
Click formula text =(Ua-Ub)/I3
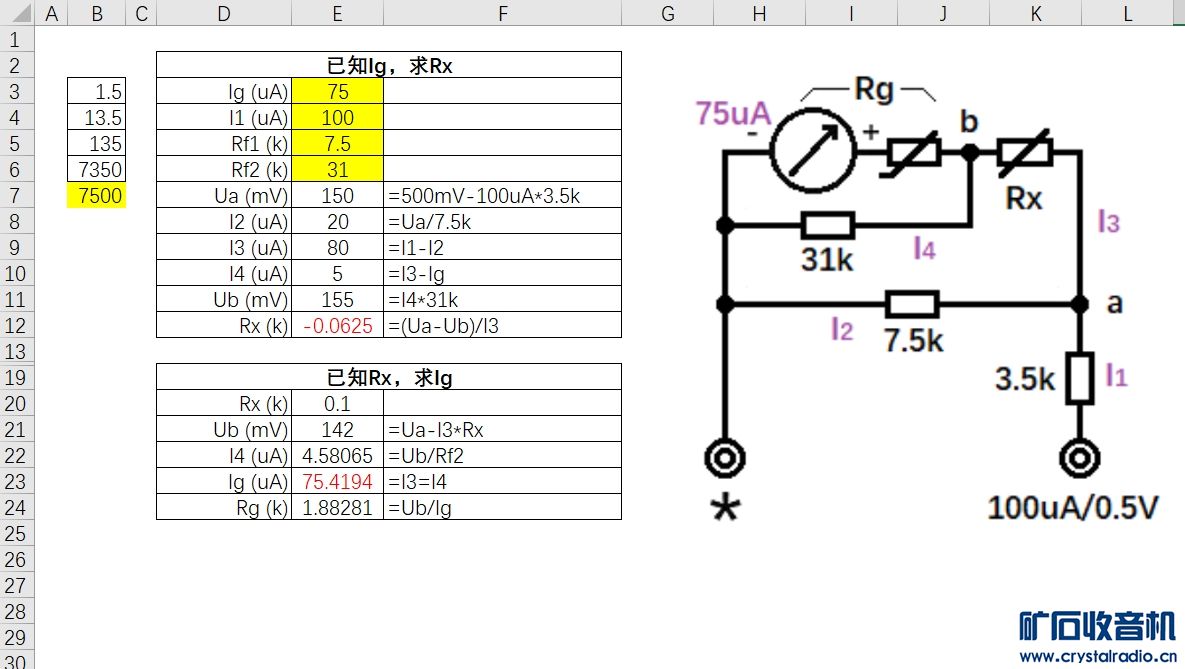click(443, 326)
